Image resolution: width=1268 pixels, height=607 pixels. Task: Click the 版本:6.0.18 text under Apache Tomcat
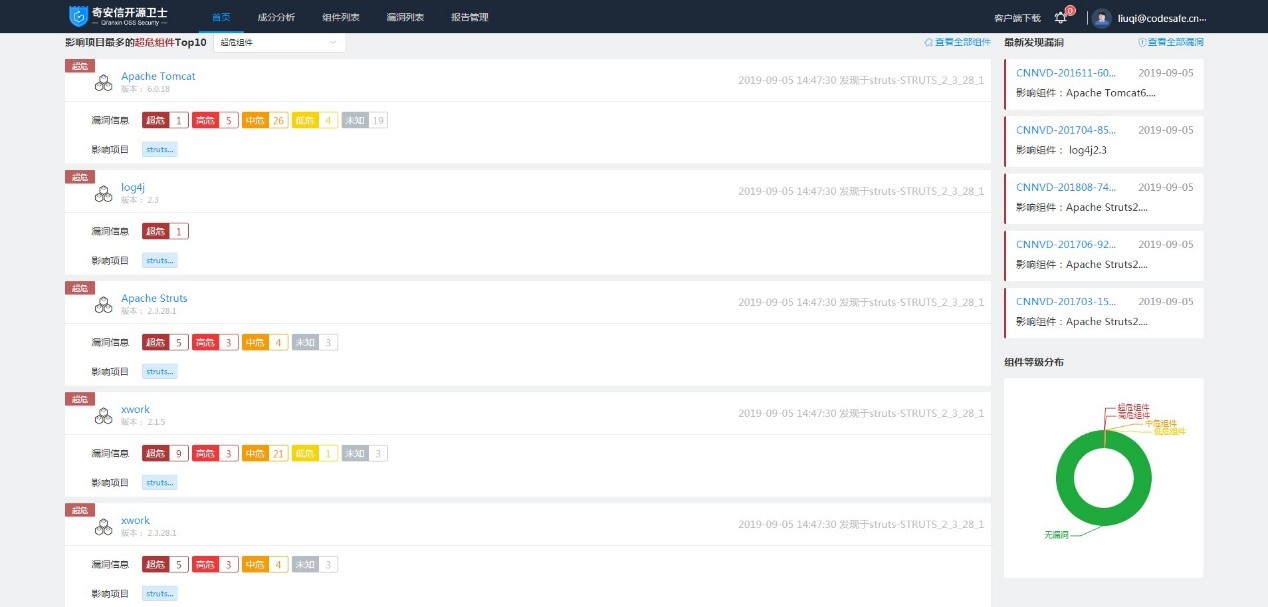point(145,89)
